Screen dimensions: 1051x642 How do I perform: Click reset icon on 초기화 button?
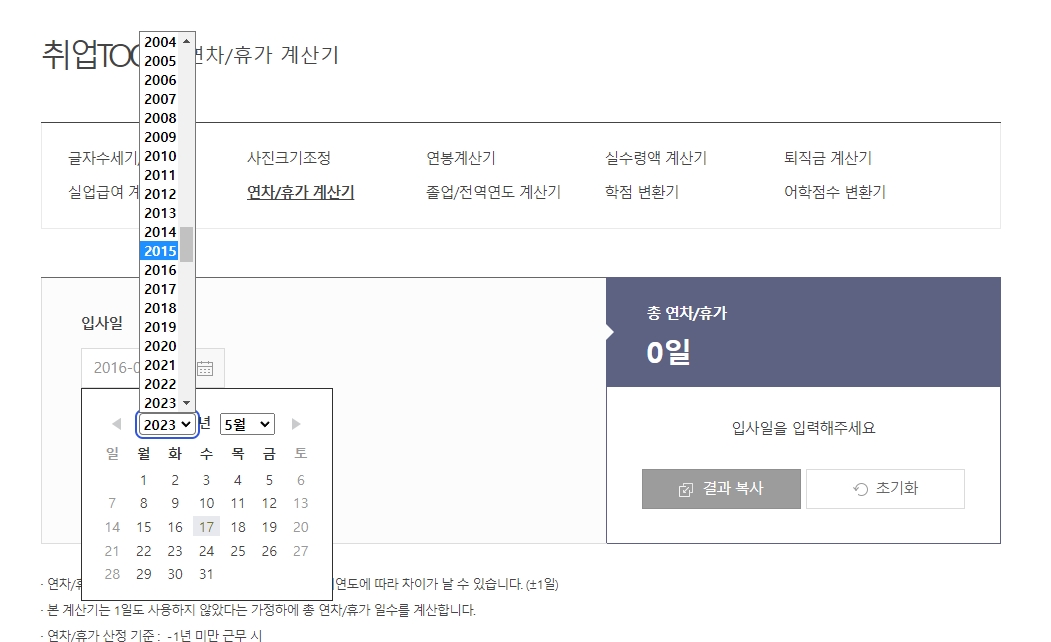point(857,488)
